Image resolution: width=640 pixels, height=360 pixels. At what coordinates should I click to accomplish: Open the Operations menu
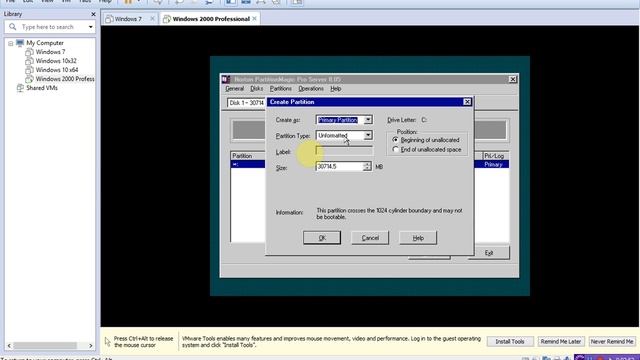(311, 89)
